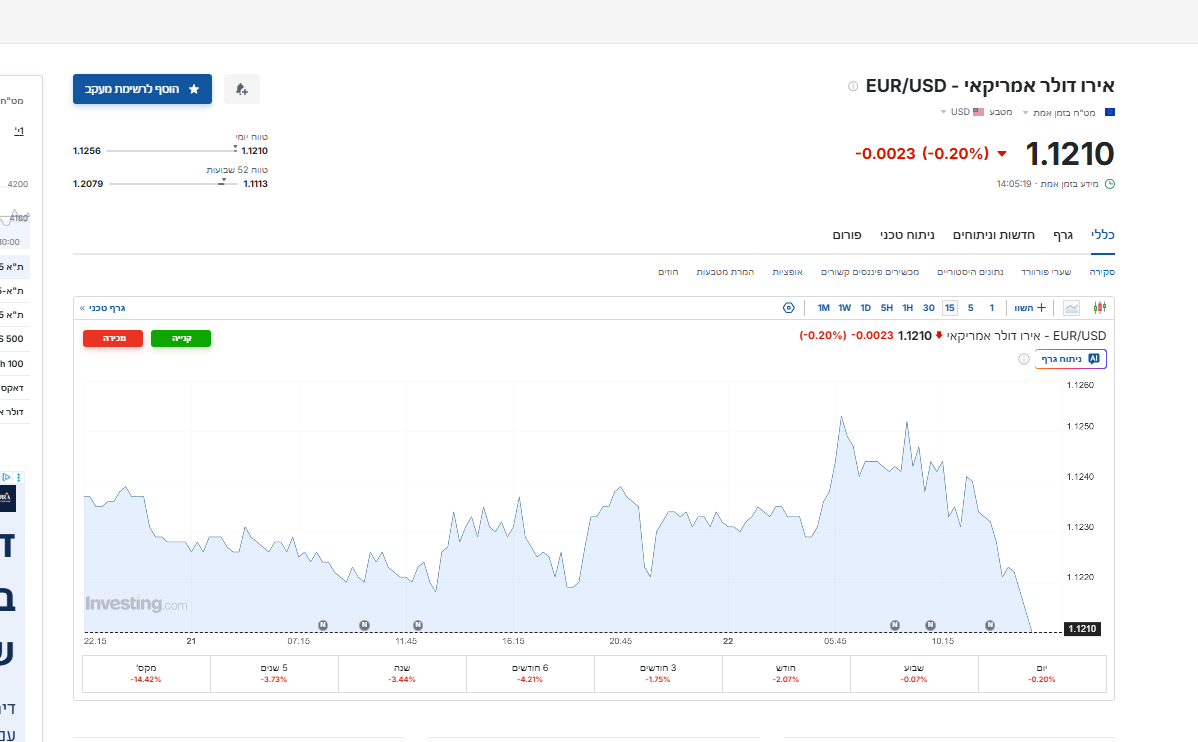Expand the מט"ח בזמן אמת dropdown
This screenshot has height=742, width=1198.
[x=1059, y=112]
